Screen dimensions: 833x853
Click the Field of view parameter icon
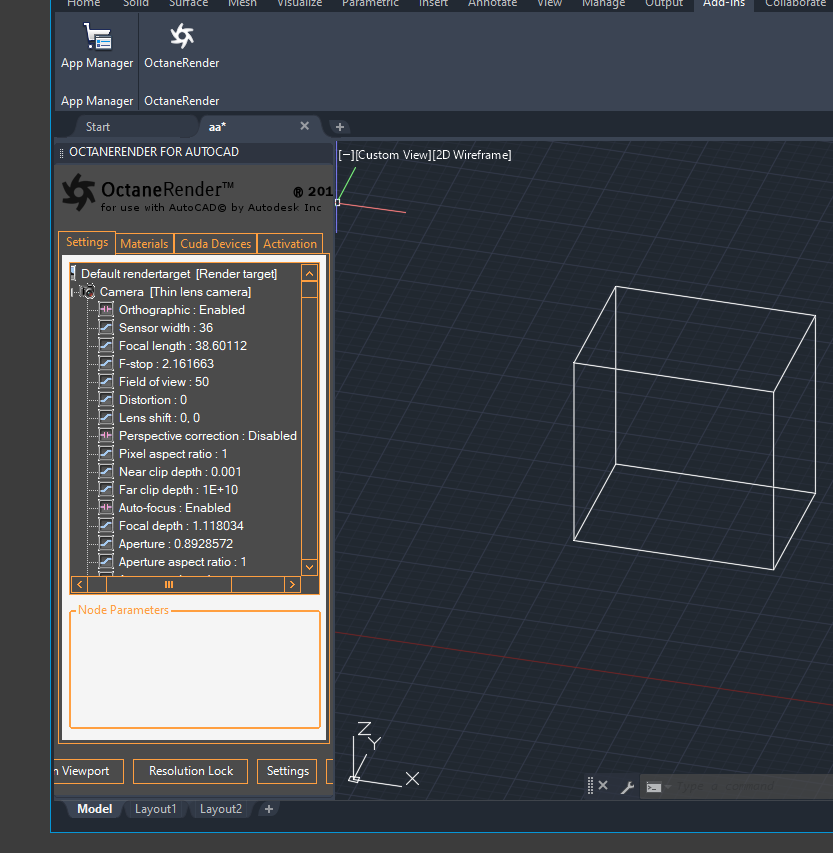point(106,381)
